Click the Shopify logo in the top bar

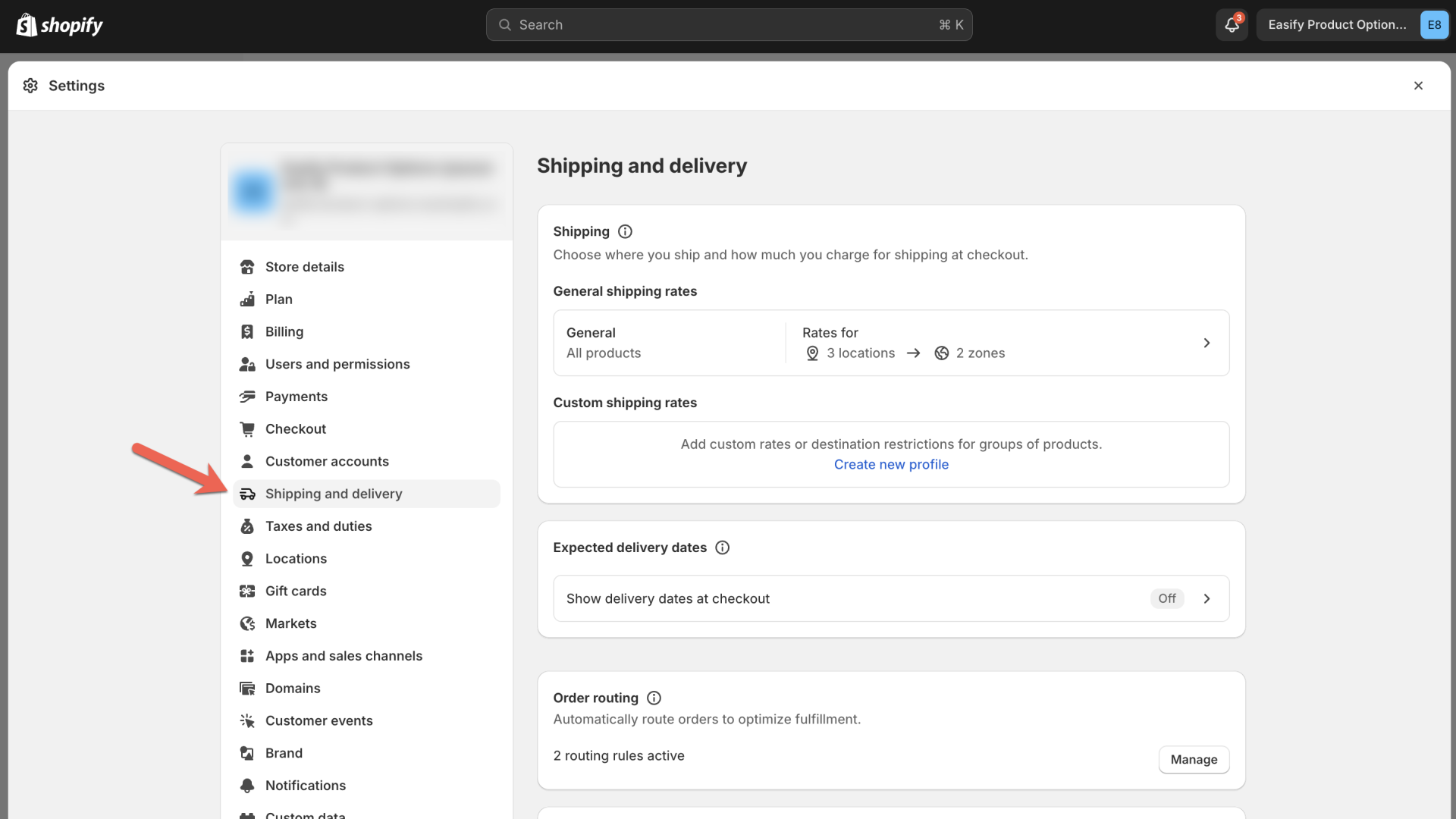(x=59, y=24)
